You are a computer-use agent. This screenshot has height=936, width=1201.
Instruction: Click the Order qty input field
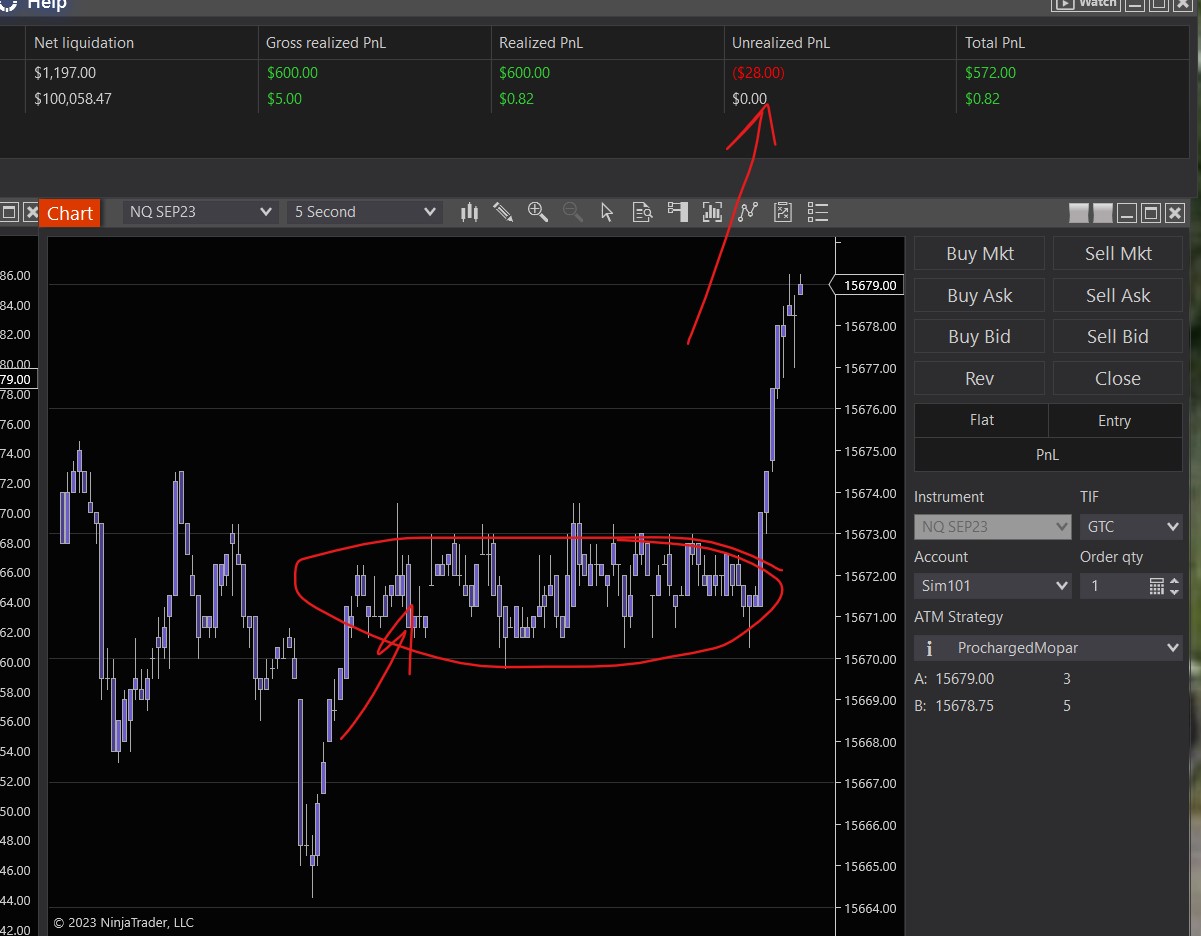[1112, 586]
